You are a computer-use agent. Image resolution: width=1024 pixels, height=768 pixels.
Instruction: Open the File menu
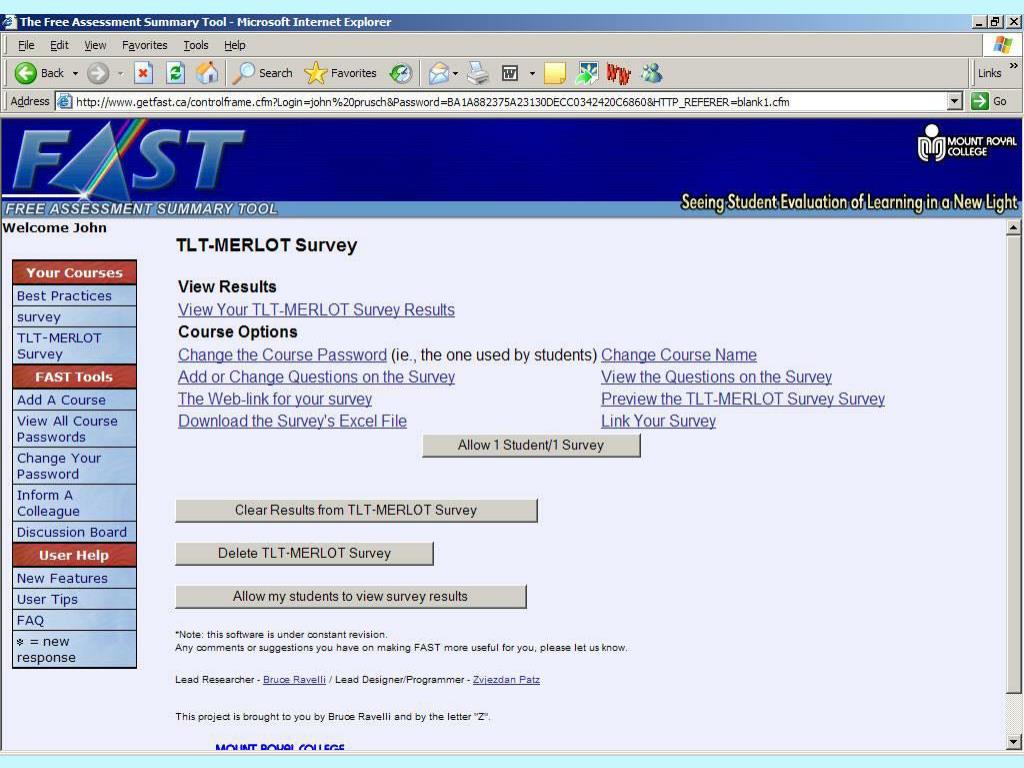click(26, 45)
